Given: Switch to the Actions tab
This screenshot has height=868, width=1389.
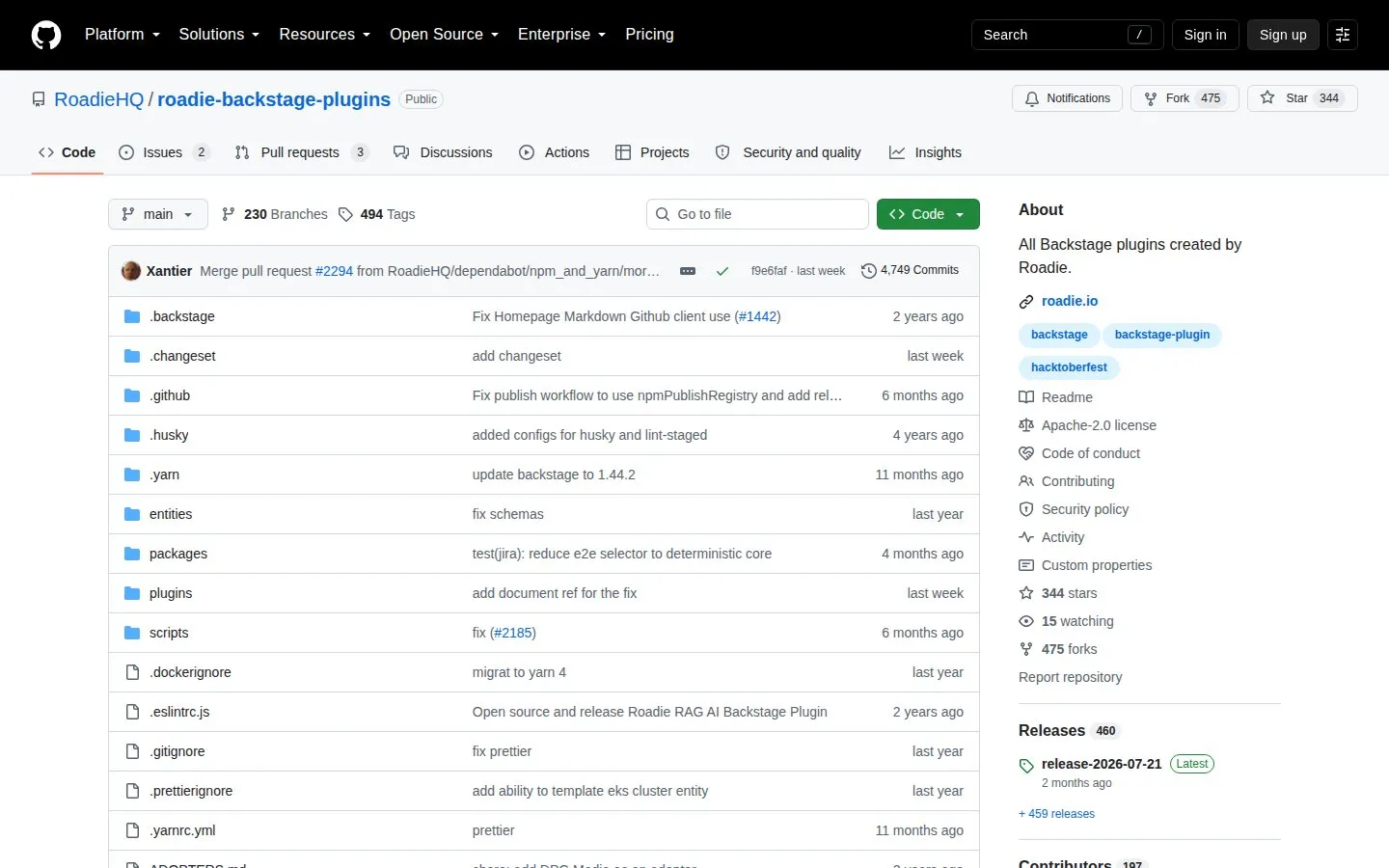Looking at the screenshot, I should (555, 152).
